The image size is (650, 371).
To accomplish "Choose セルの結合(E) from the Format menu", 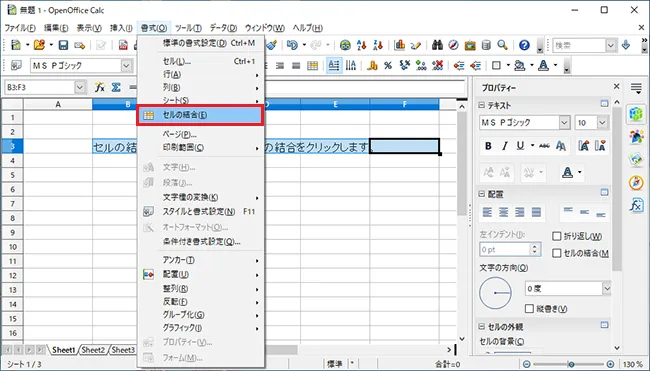I will point(200,115).
